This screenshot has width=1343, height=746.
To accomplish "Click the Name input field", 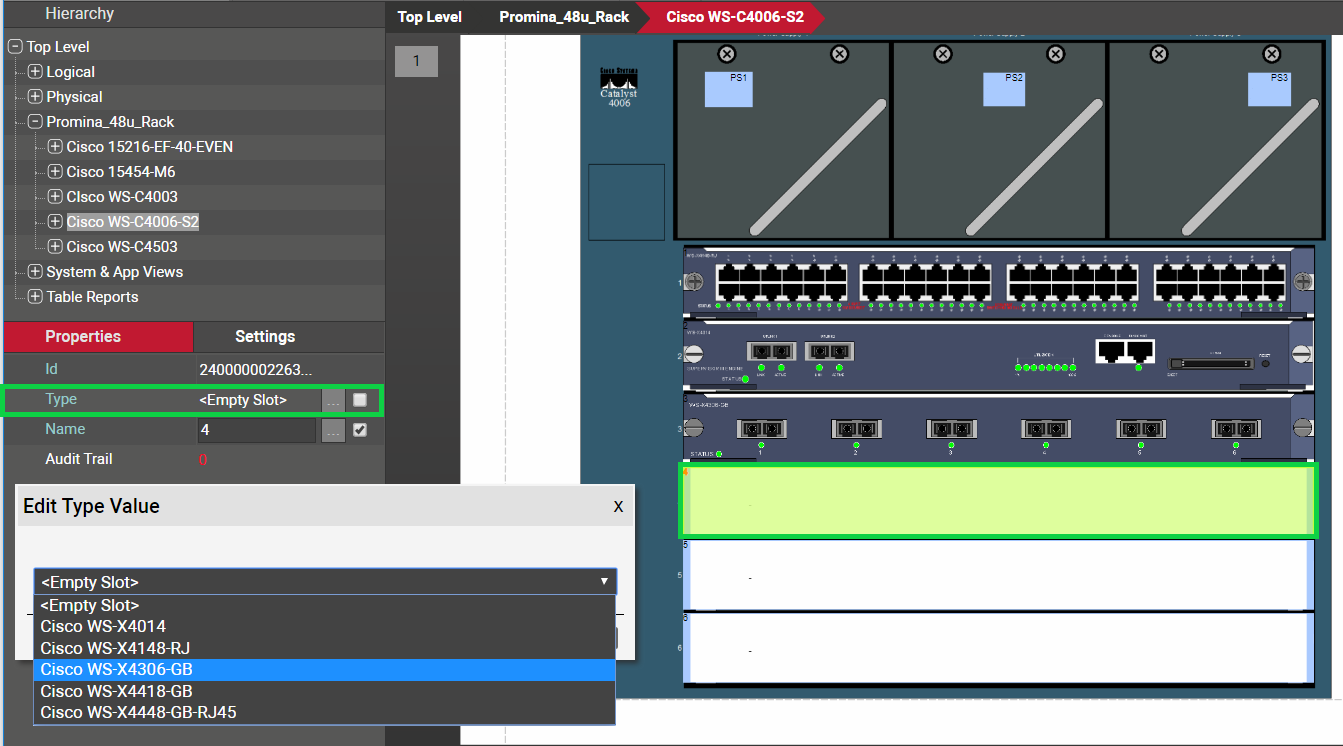I will (256, 430).
